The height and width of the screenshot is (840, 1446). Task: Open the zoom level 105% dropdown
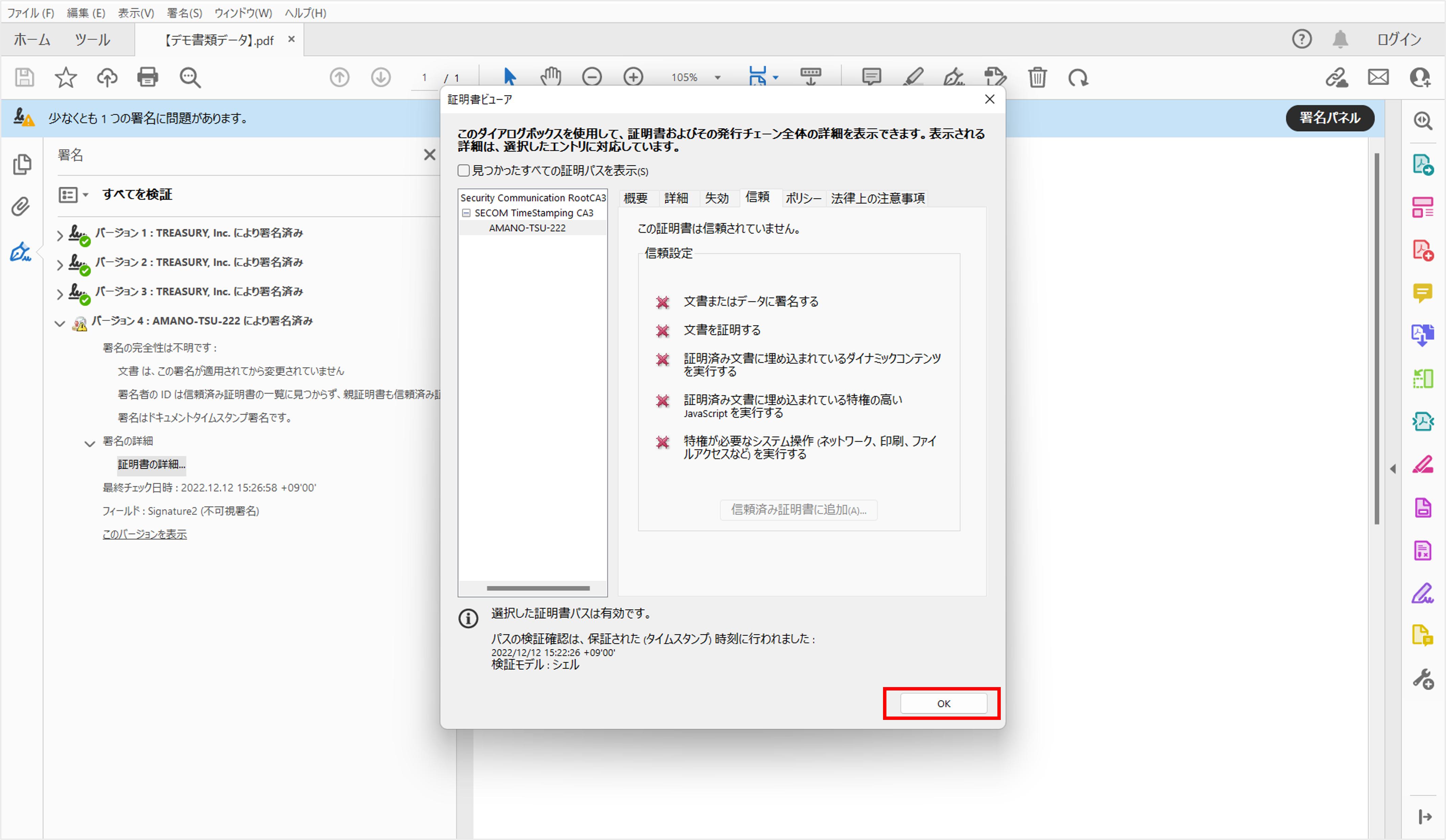(x=717, y=77)
